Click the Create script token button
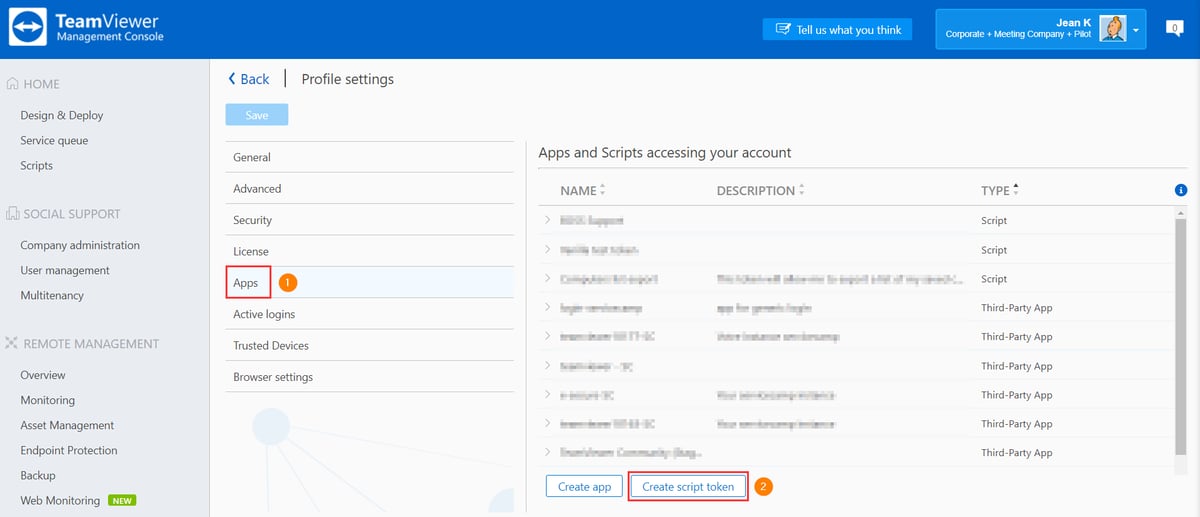The image size is (1200, 517). click(x=688, y=487)
